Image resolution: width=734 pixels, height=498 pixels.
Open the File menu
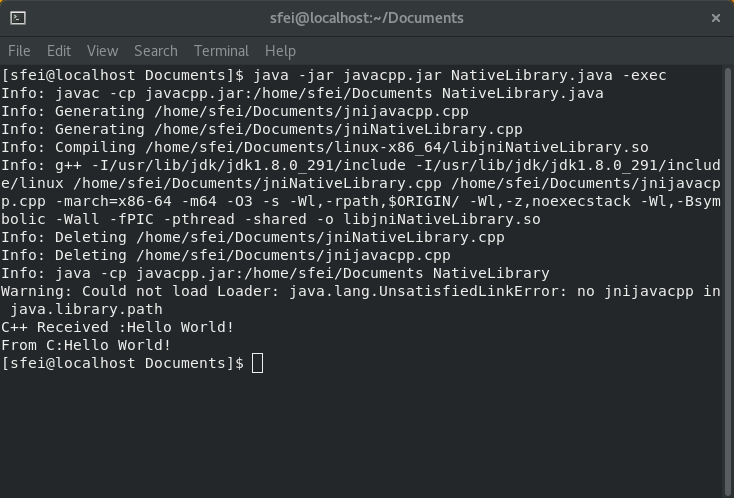point(19,51)
